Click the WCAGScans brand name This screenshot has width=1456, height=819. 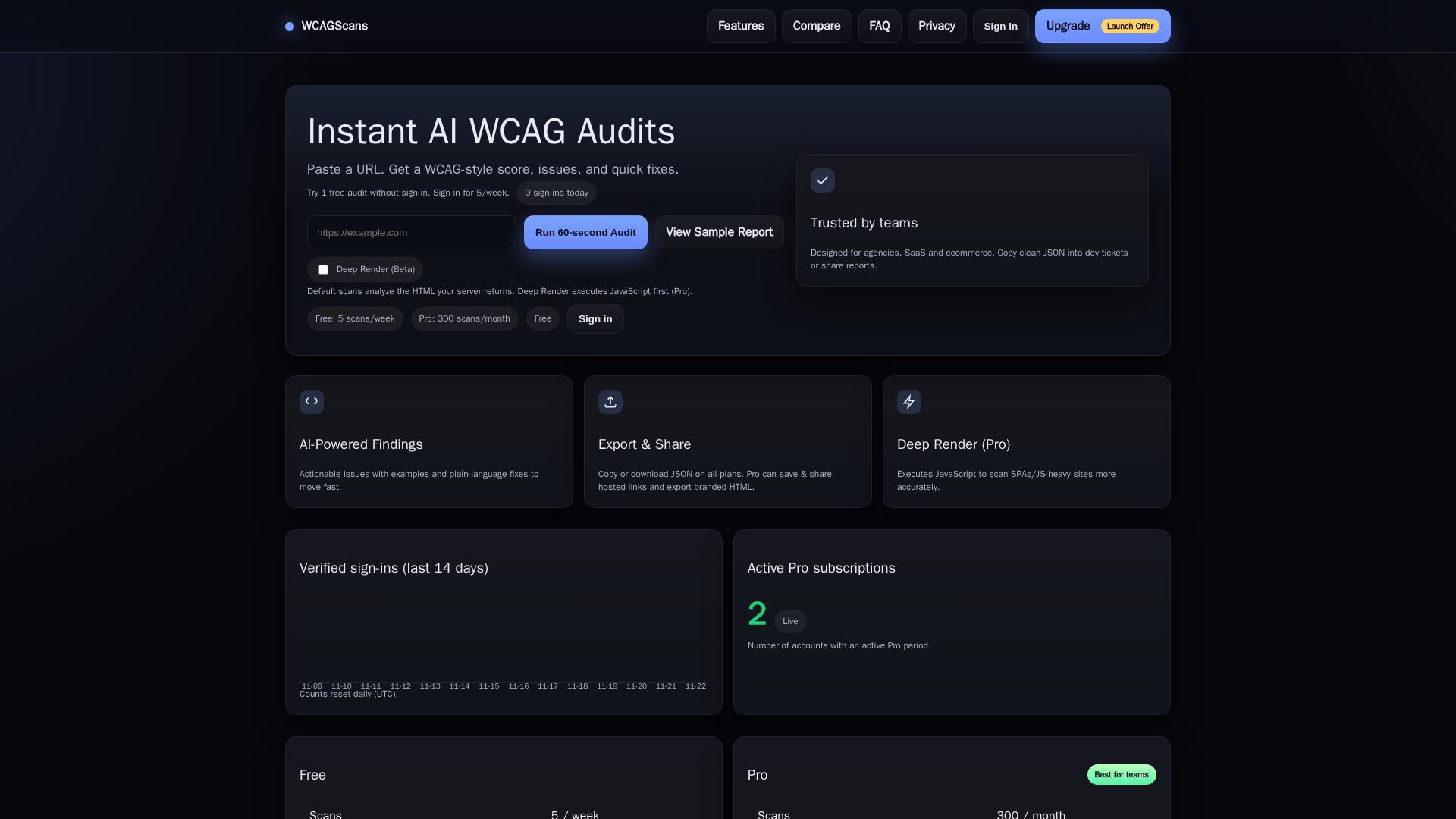click(334, 27)
